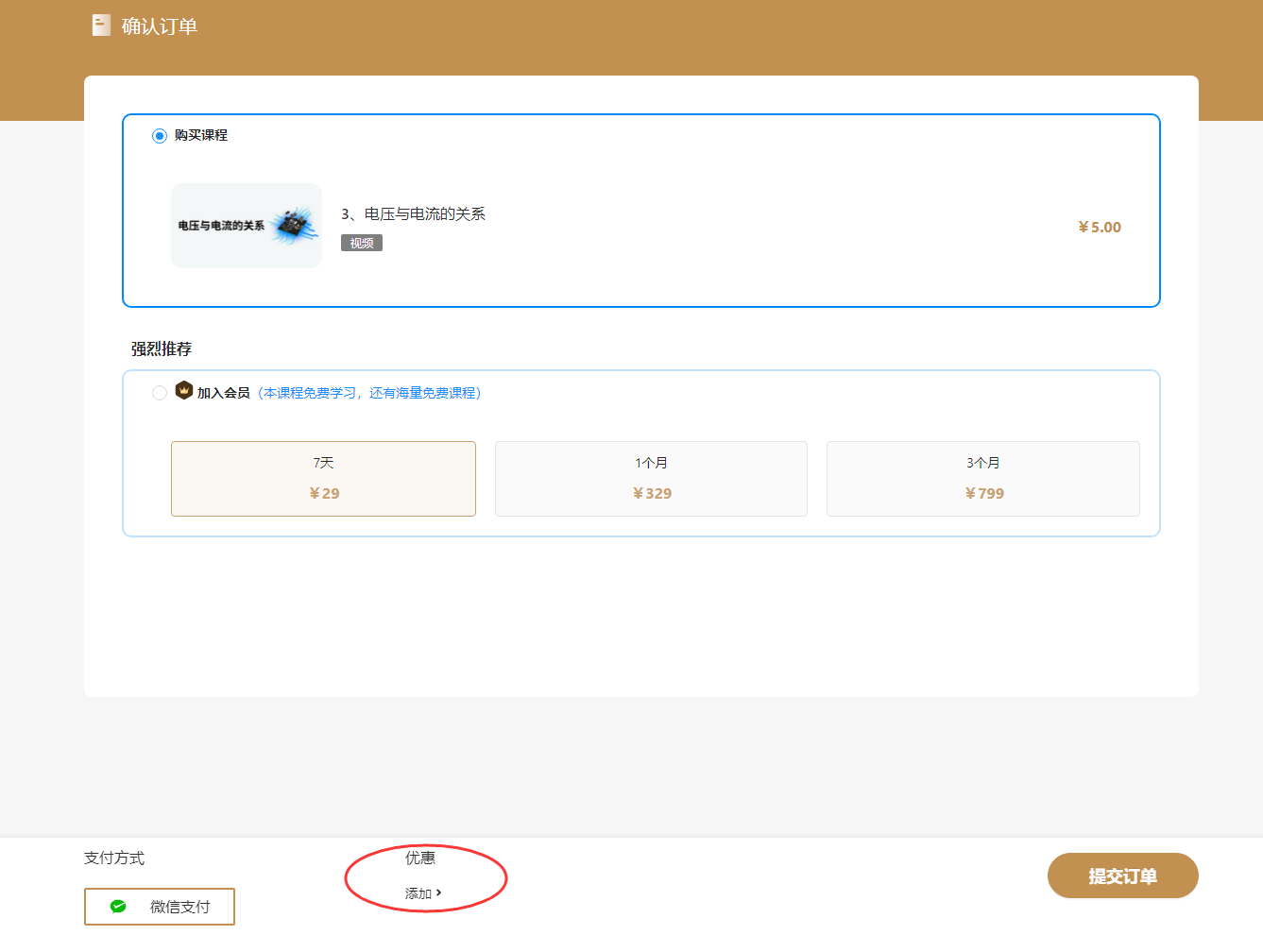Image resolution: width=1263 pixels, height=952 pixels.
Task: Click course title 3、电压与电流的关系
Action: click(x=413, y=214)
